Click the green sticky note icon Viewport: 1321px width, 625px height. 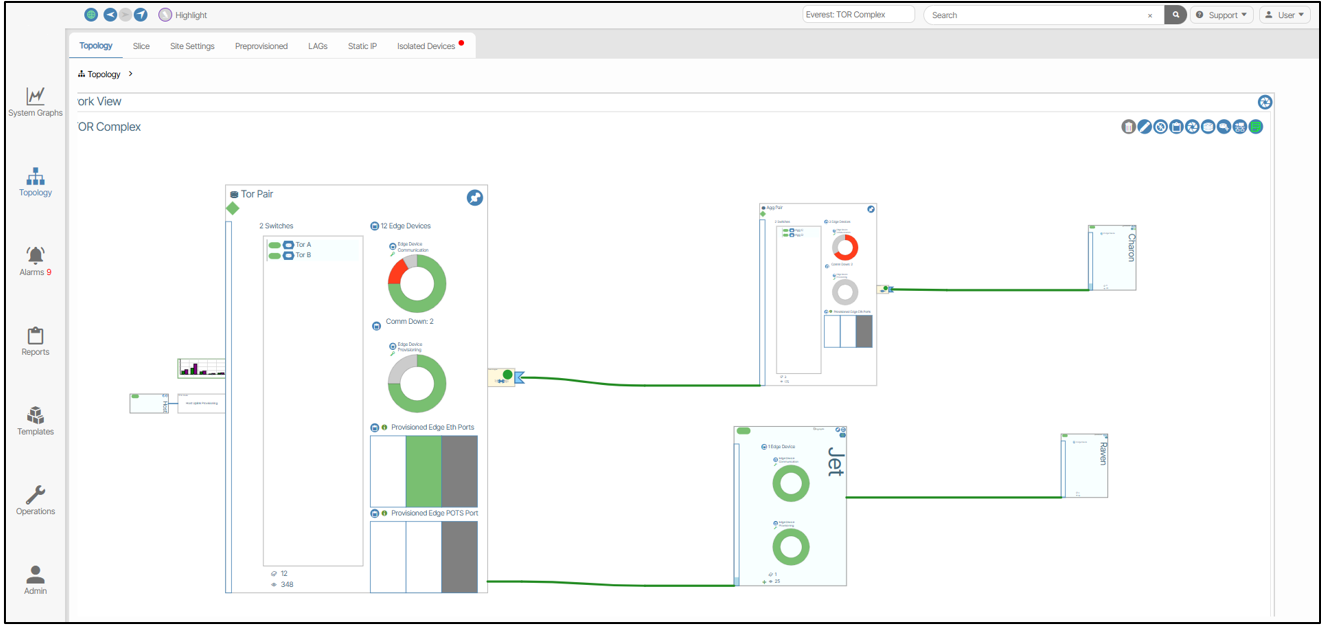click(x=1256, y=127)
